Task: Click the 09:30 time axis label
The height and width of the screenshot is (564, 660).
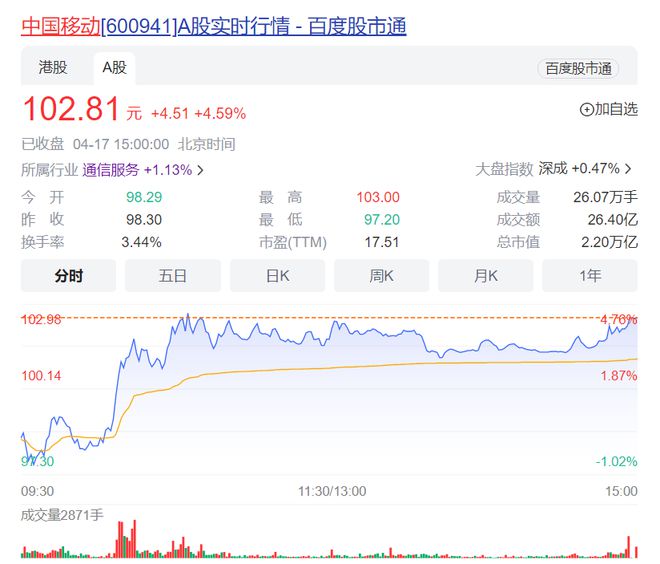Action: pos(37,491)
